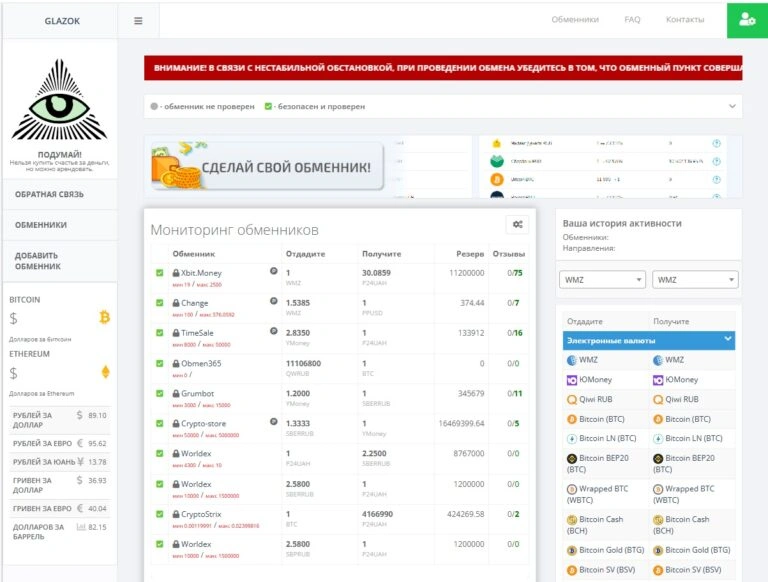Select ОБМЕННИКИ in the sidebar

point(60,225)
